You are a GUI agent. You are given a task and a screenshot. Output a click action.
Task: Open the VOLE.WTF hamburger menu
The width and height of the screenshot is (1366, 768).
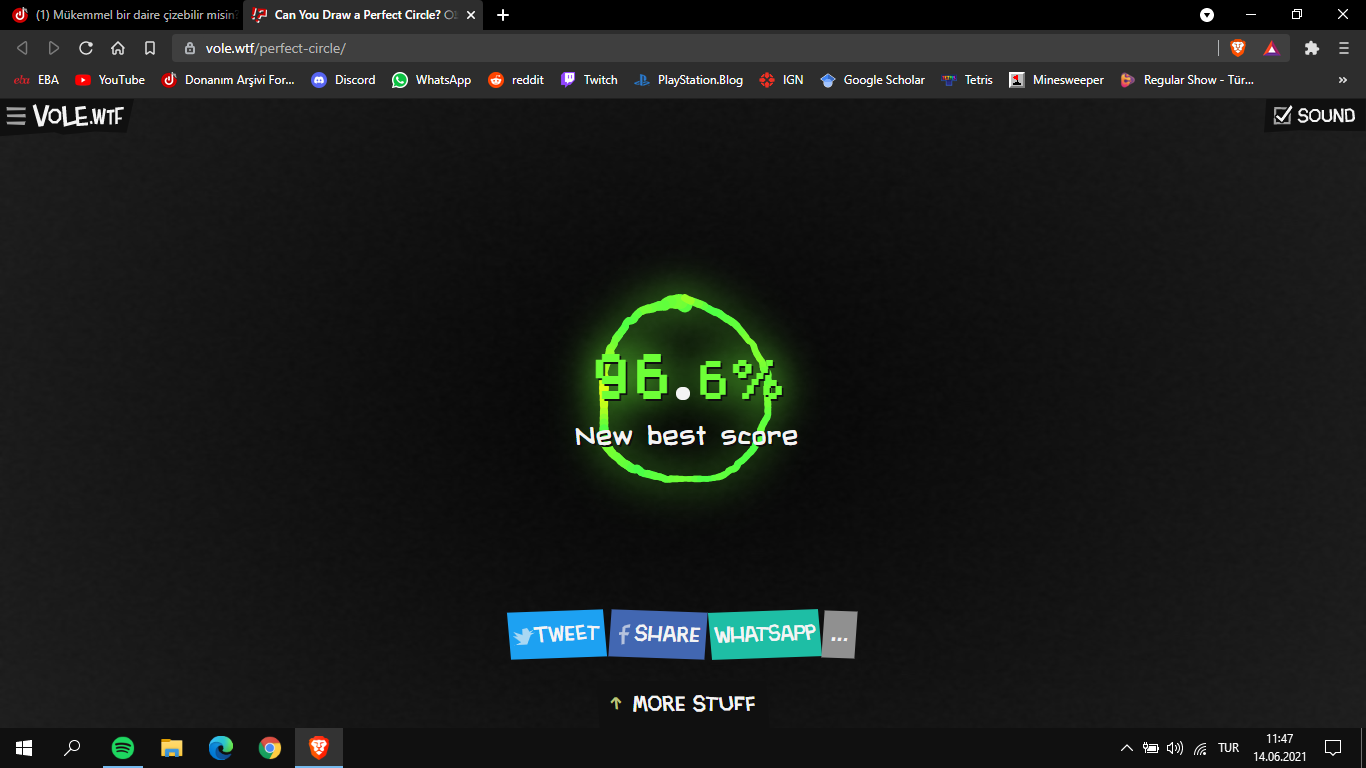(x=16, y=117)
